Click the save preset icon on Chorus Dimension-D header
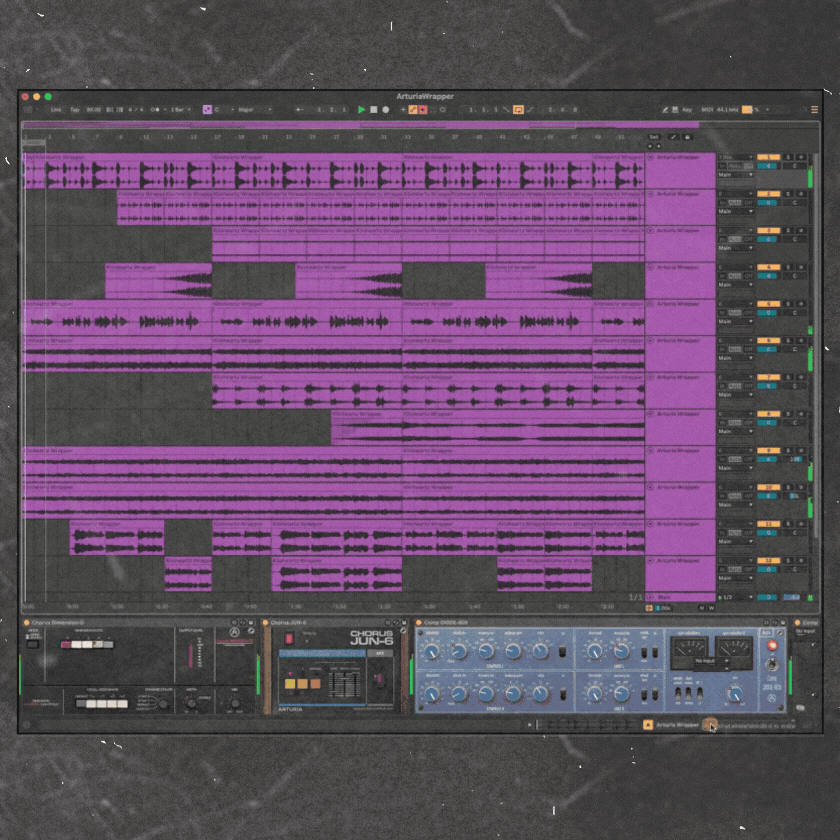840x840 pixels. point(251,622)
